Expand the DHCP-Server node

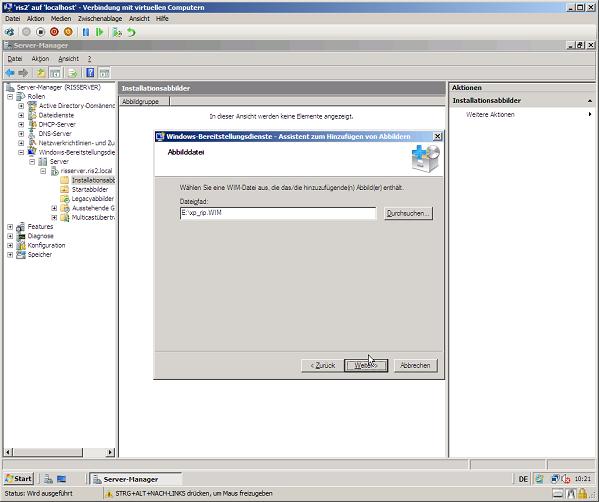(21, 125)
